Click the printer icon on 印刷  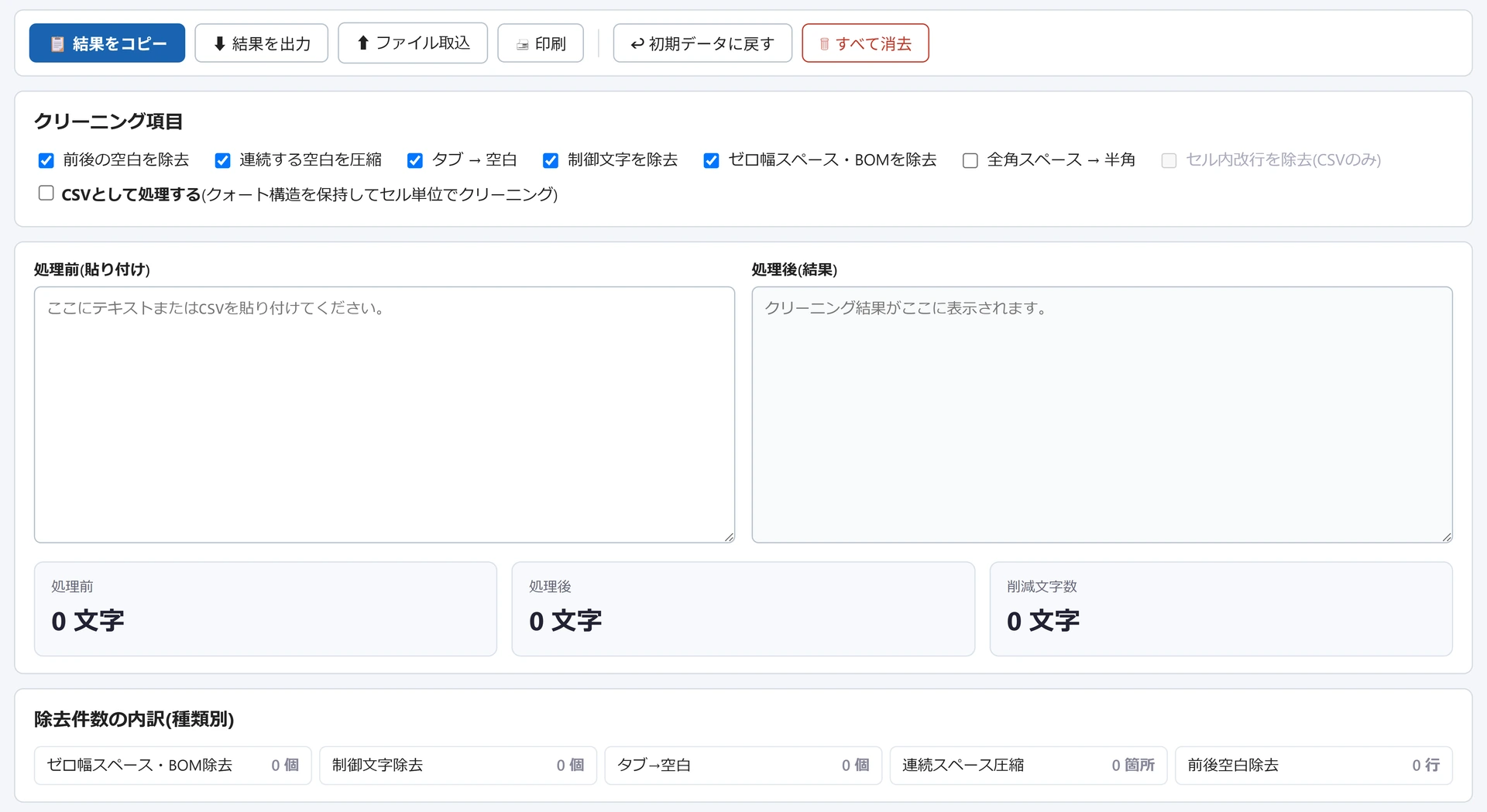pyautogui.click(x=523, y=45)
